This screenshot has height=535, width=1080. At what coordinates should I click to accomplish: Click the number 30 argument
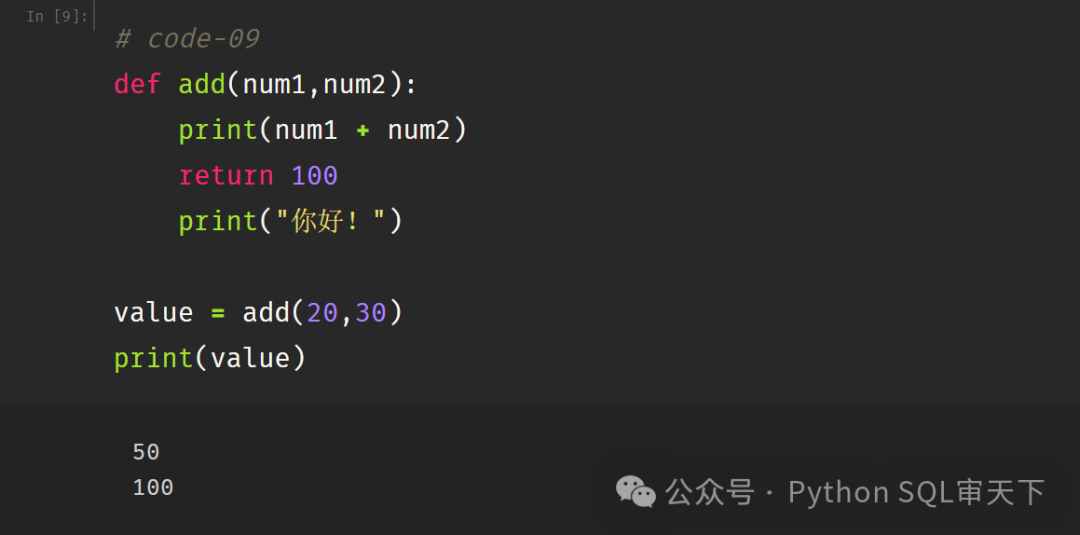tap(371, 313)
